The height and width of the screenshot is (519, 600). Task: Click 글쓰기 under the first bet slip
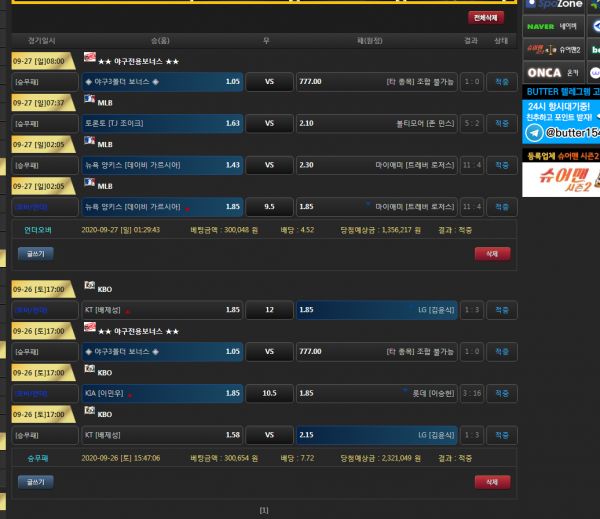click(x=35, y=254)
